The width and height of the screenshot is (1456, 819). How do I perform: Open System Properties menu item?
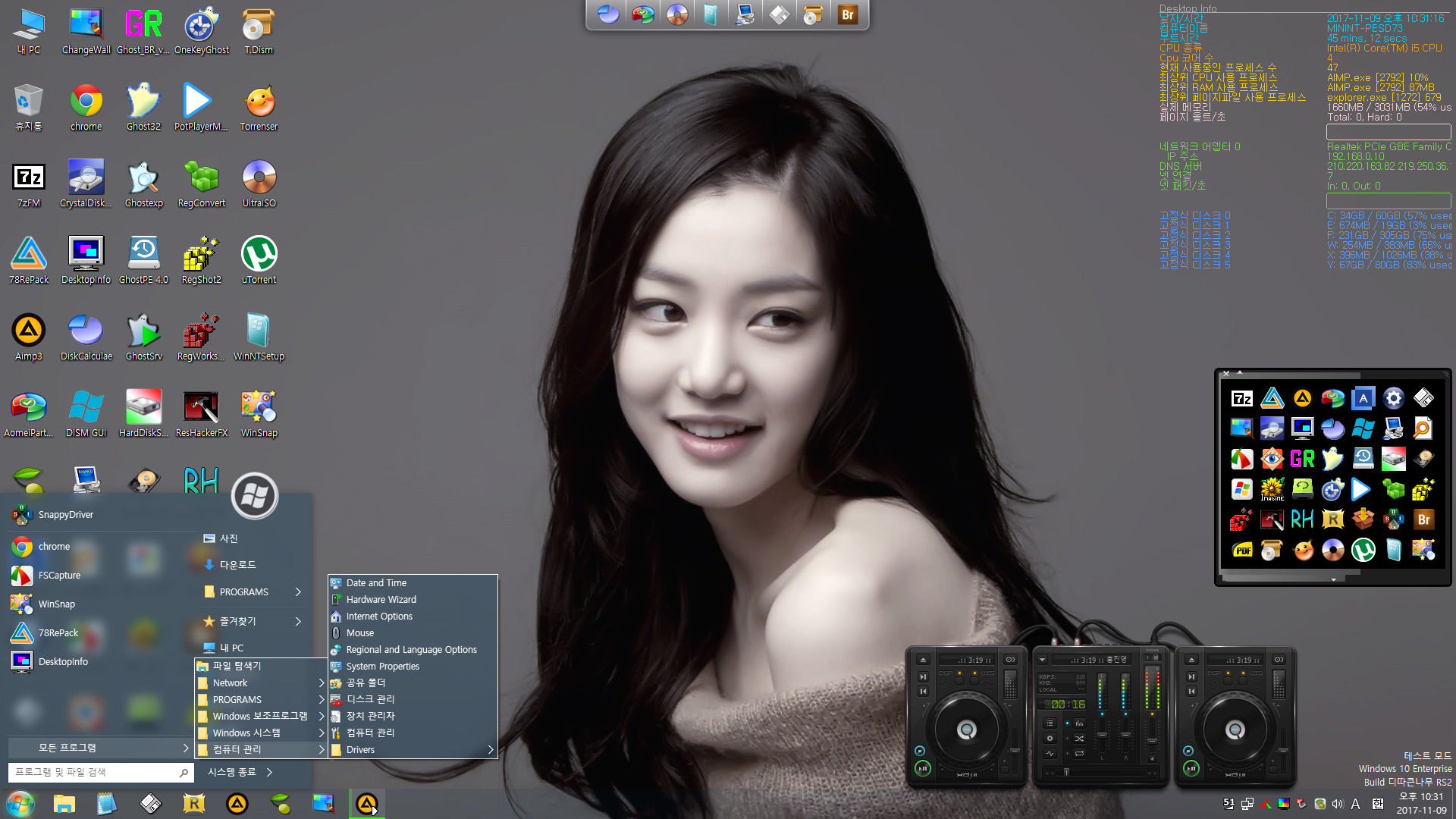413,667
